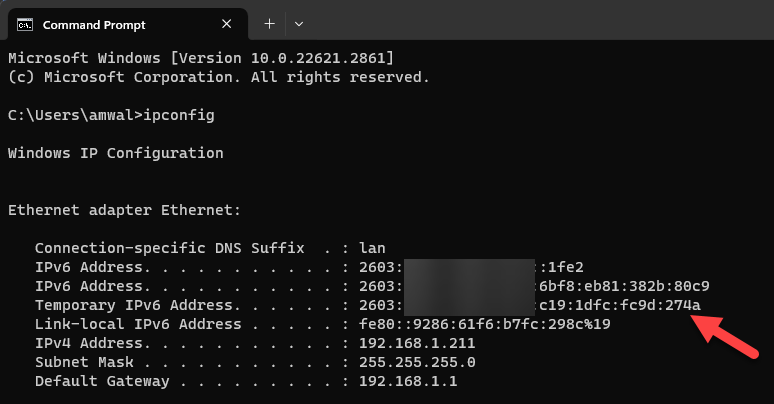Select the Command Prompt tab title
The height and width of the screenshot is (404, 774).
pyautogui.click(x=92, y=23)
